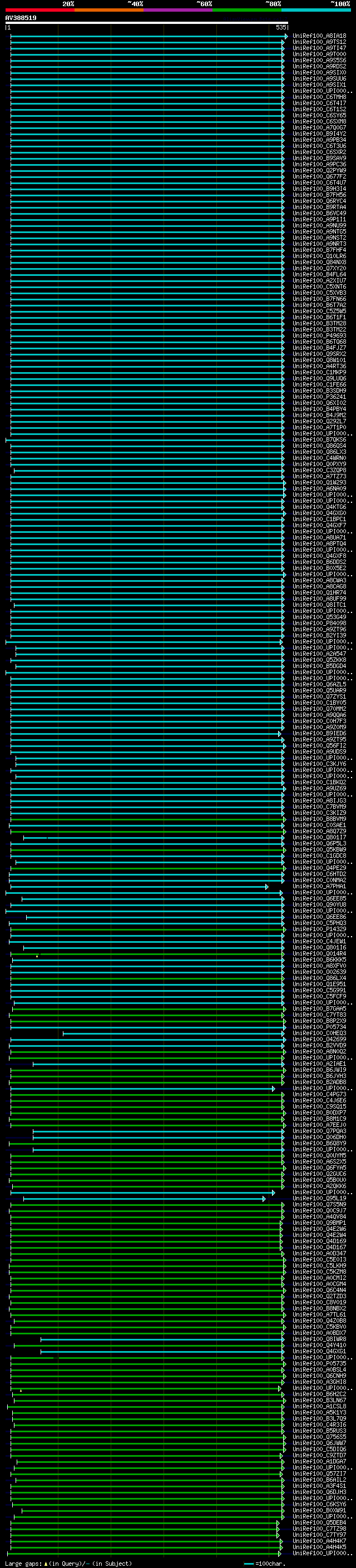Click the purple ~60% identity legend segment

[x=179, y=10]
